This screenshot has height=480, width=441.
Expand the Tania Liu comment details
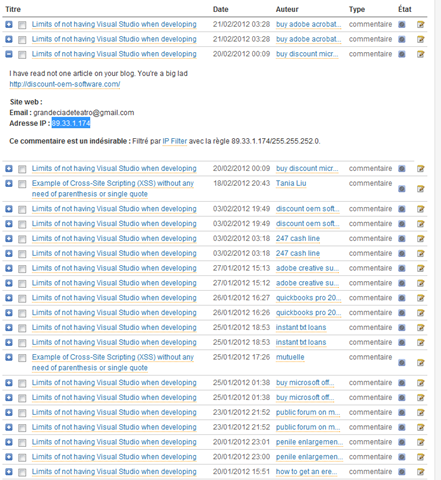pos(9,183)
